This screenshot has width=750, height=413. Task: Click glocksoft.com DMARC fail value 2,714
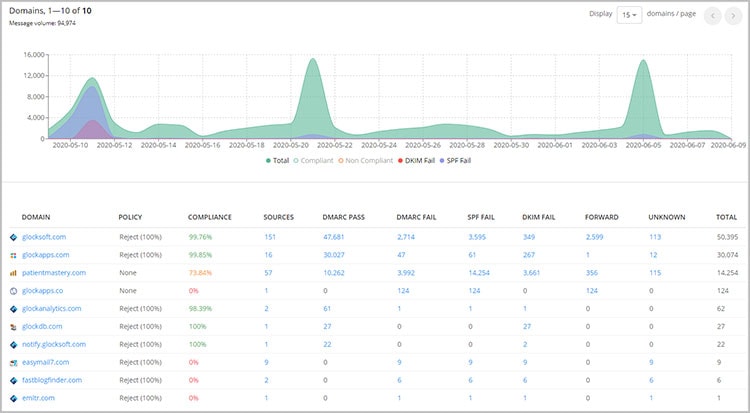point(406,237)
